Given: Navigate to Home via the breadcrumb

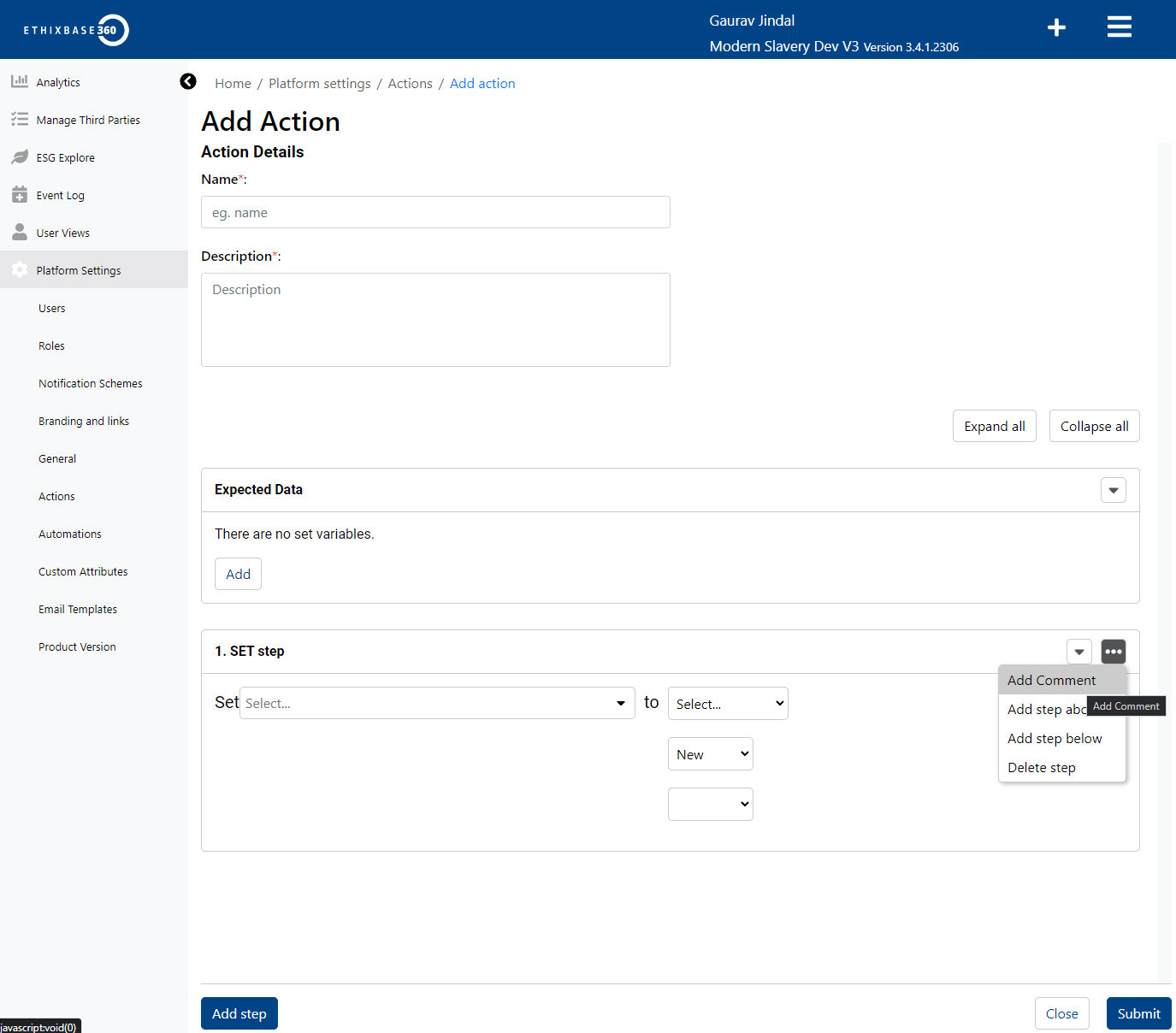Looking at the screenshot, I should click(x=233, y=83).
